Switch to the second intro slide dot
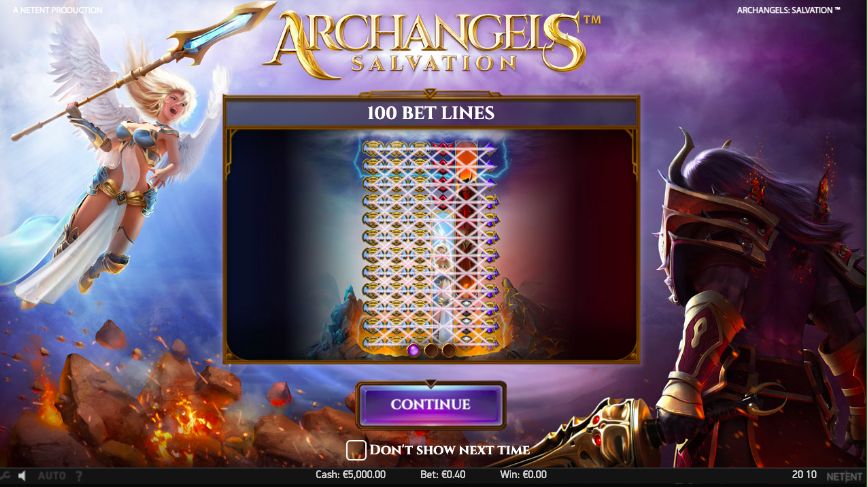Image resolution: width=867 pixels, height=487 pixels. coord(431,350)
